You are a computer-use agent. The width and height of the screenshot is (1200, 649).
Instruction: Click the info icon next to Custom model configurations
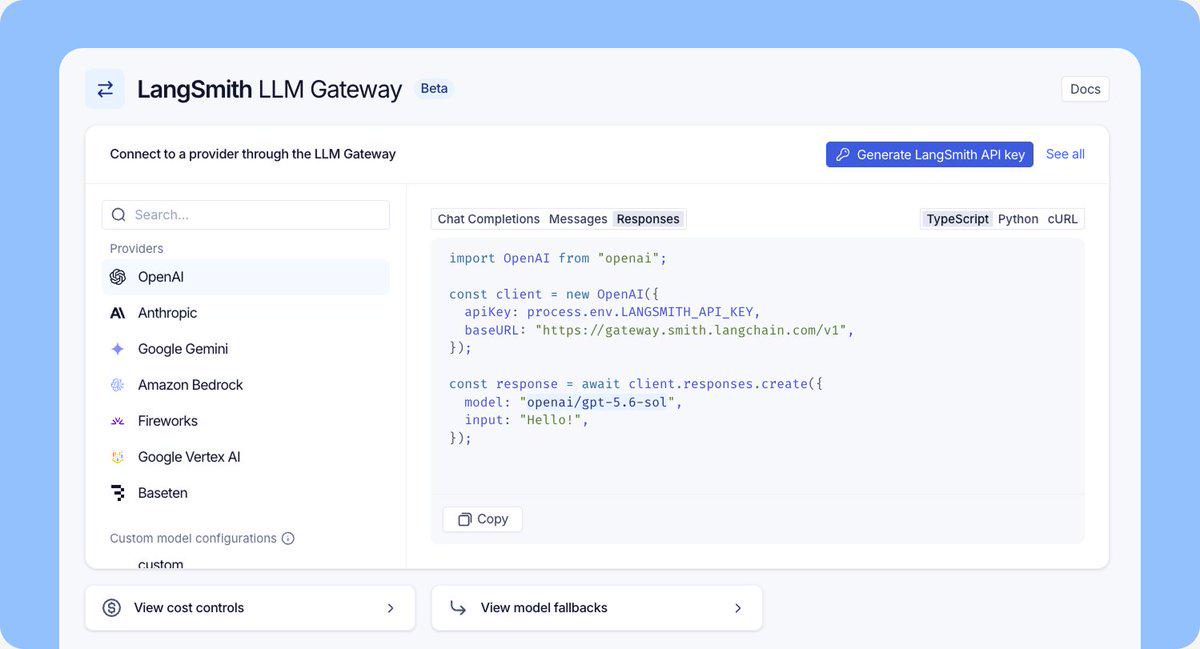[x=288, y=538]
